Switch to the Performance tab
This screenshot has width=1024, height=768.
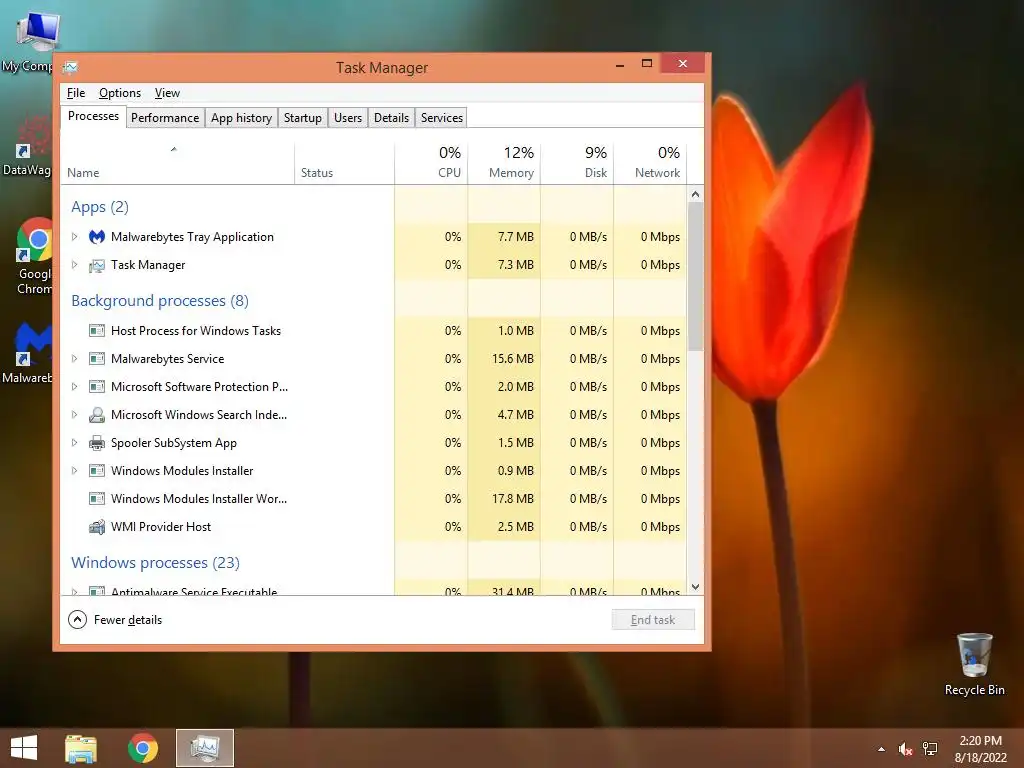pyautogui.click(x=165, y=118)
